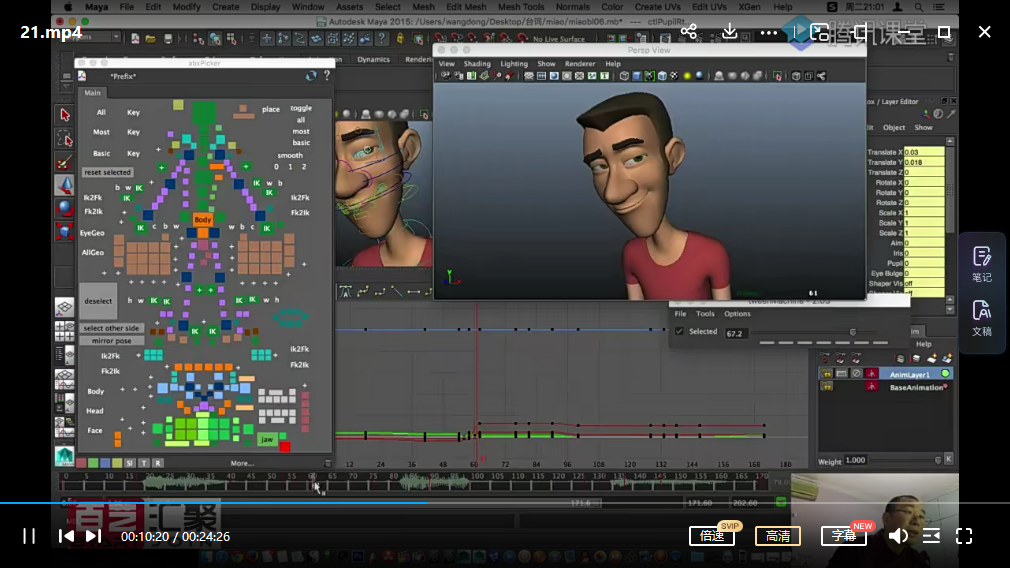This screenshot has width=1010, height=568.
Task: Open the Create UVs menu
Action: coord(657,7)
